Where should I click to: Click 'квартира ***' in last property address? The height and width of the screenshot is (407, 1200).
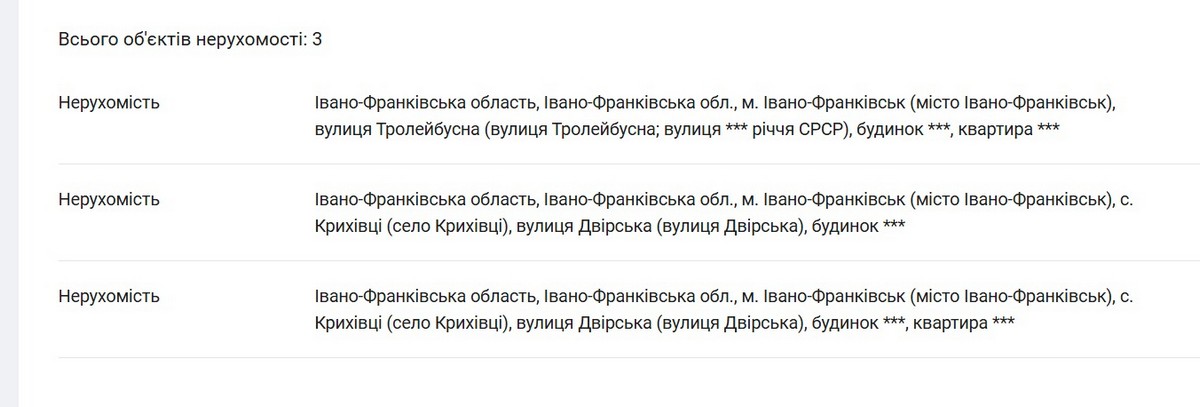click(963, 324)
